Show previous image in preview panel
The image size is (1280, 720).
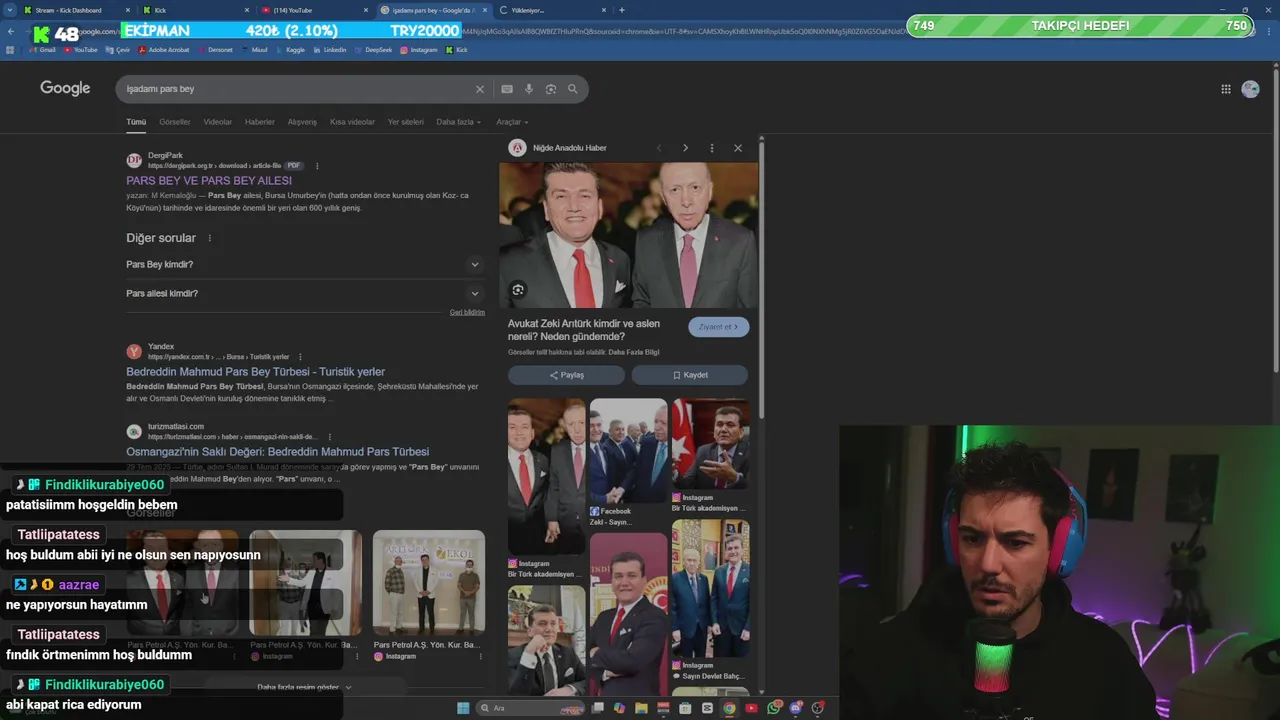(659, 148)
